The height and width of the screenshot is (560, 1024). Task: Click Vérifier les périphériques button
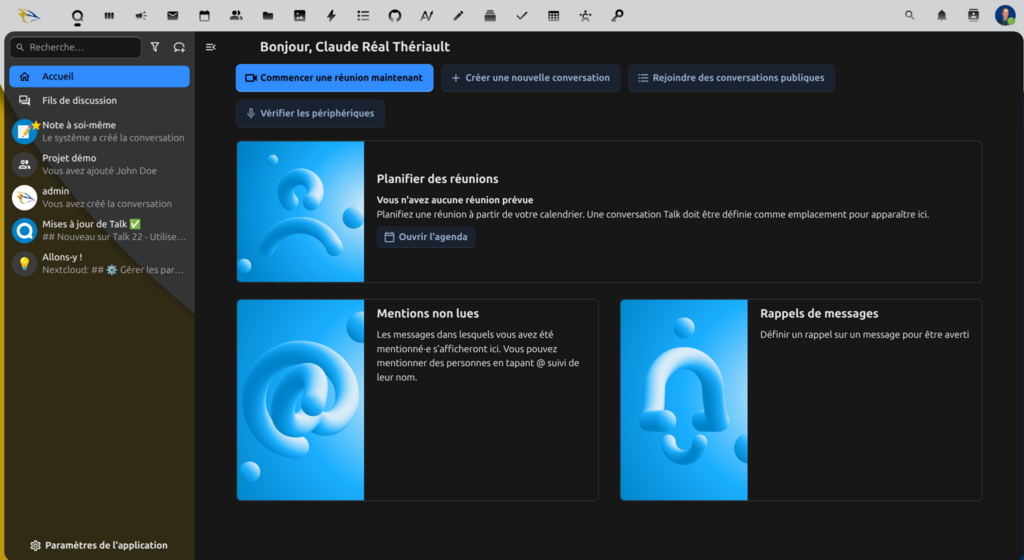point(310,113)
